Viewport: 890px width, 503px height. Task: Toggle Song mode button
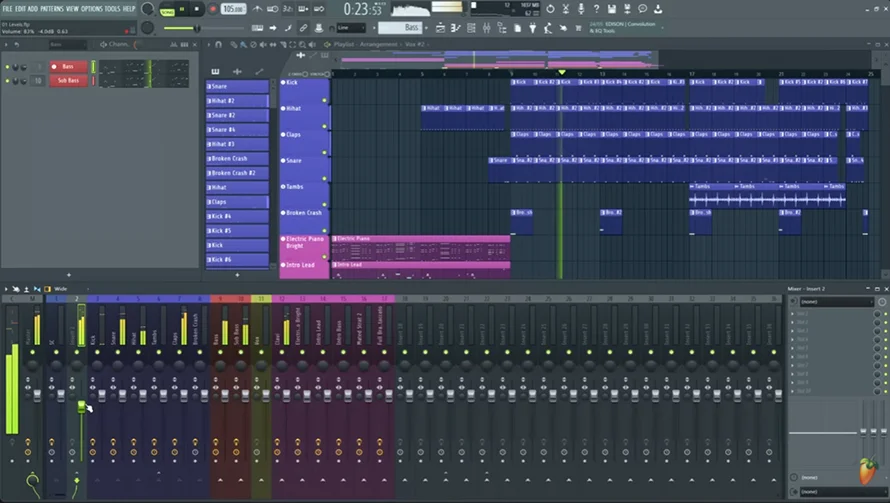click(167, 10)
